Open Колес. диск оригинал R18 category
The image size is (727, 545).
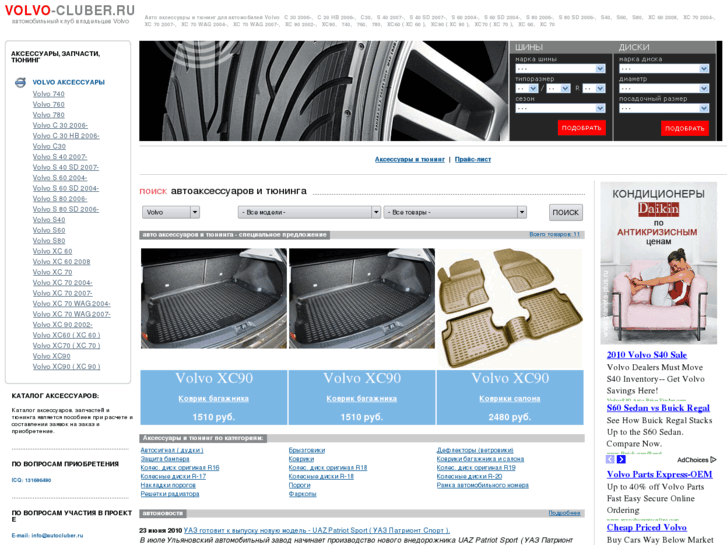point(328,468)
